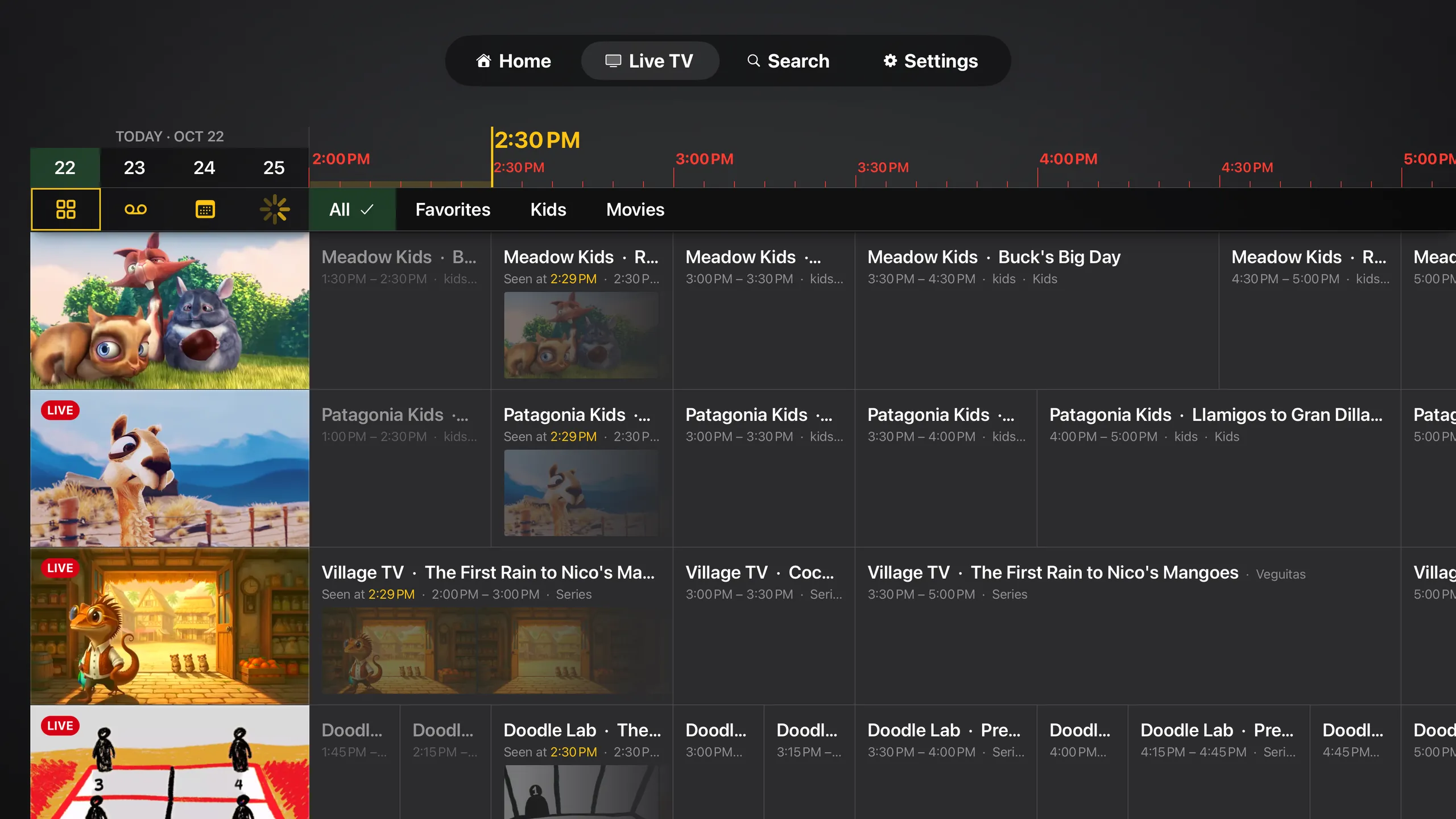Viewport: 1456px width, 819px height.
Task: Open the Doodle Lab live channel thumbnail
Action: 170,762
